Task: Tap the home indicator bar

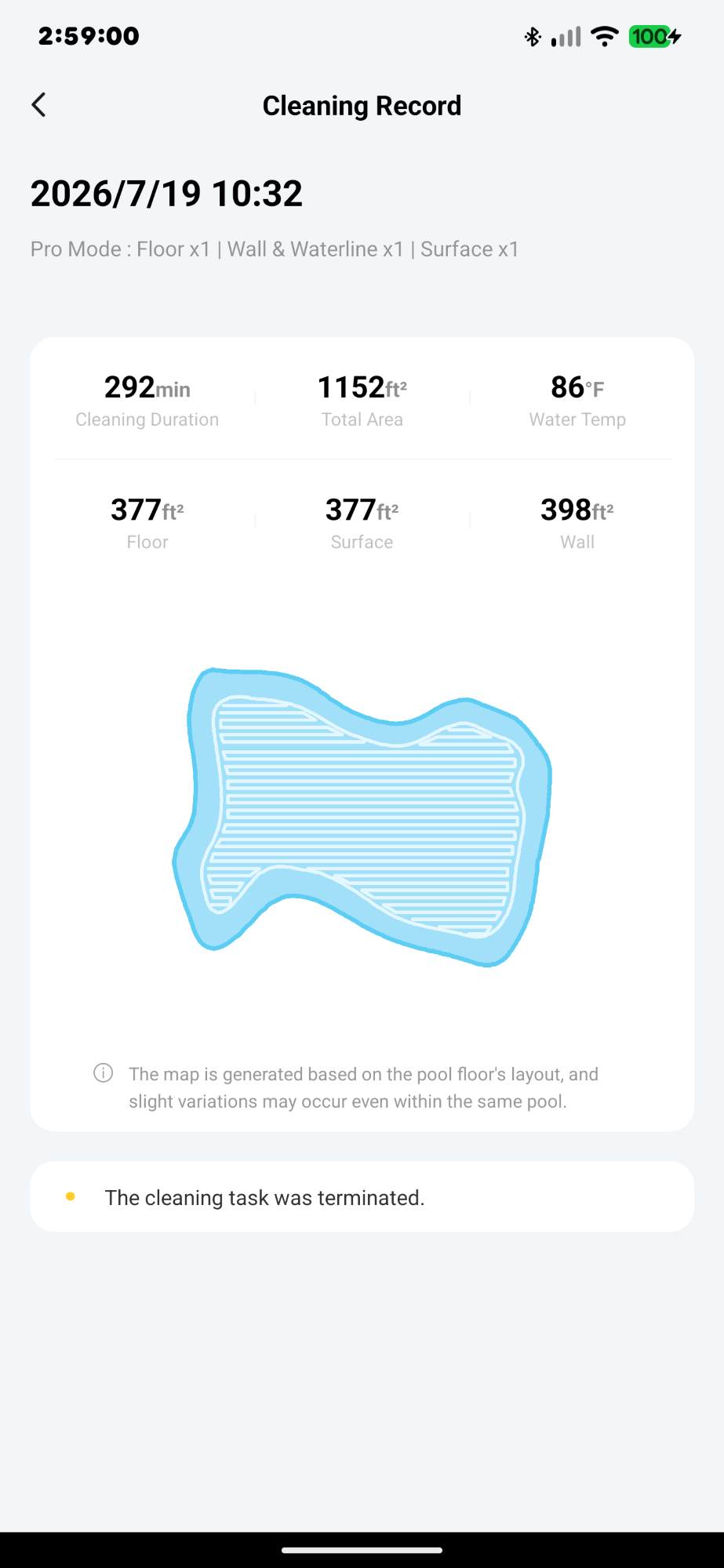Action: 362,1549
